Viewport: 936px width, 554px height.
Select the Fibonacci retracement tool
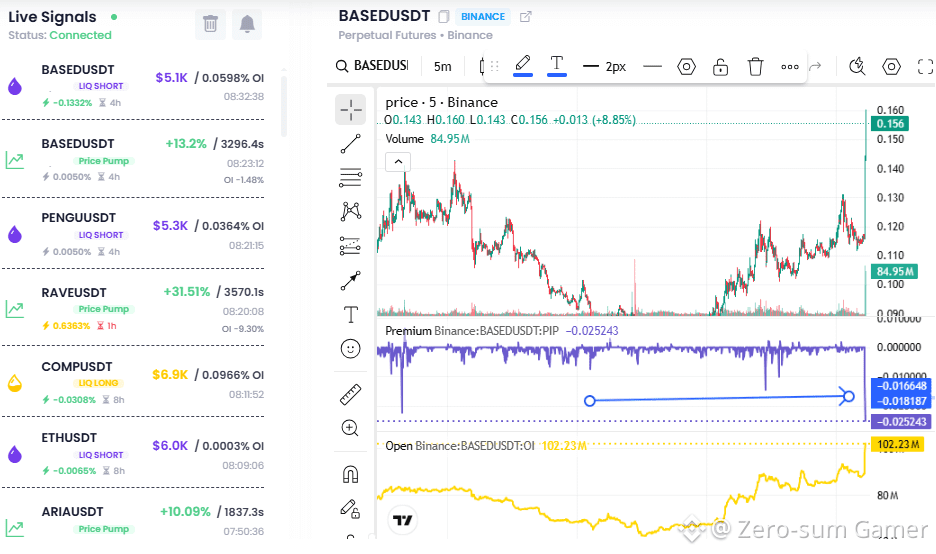coord(350,177)
